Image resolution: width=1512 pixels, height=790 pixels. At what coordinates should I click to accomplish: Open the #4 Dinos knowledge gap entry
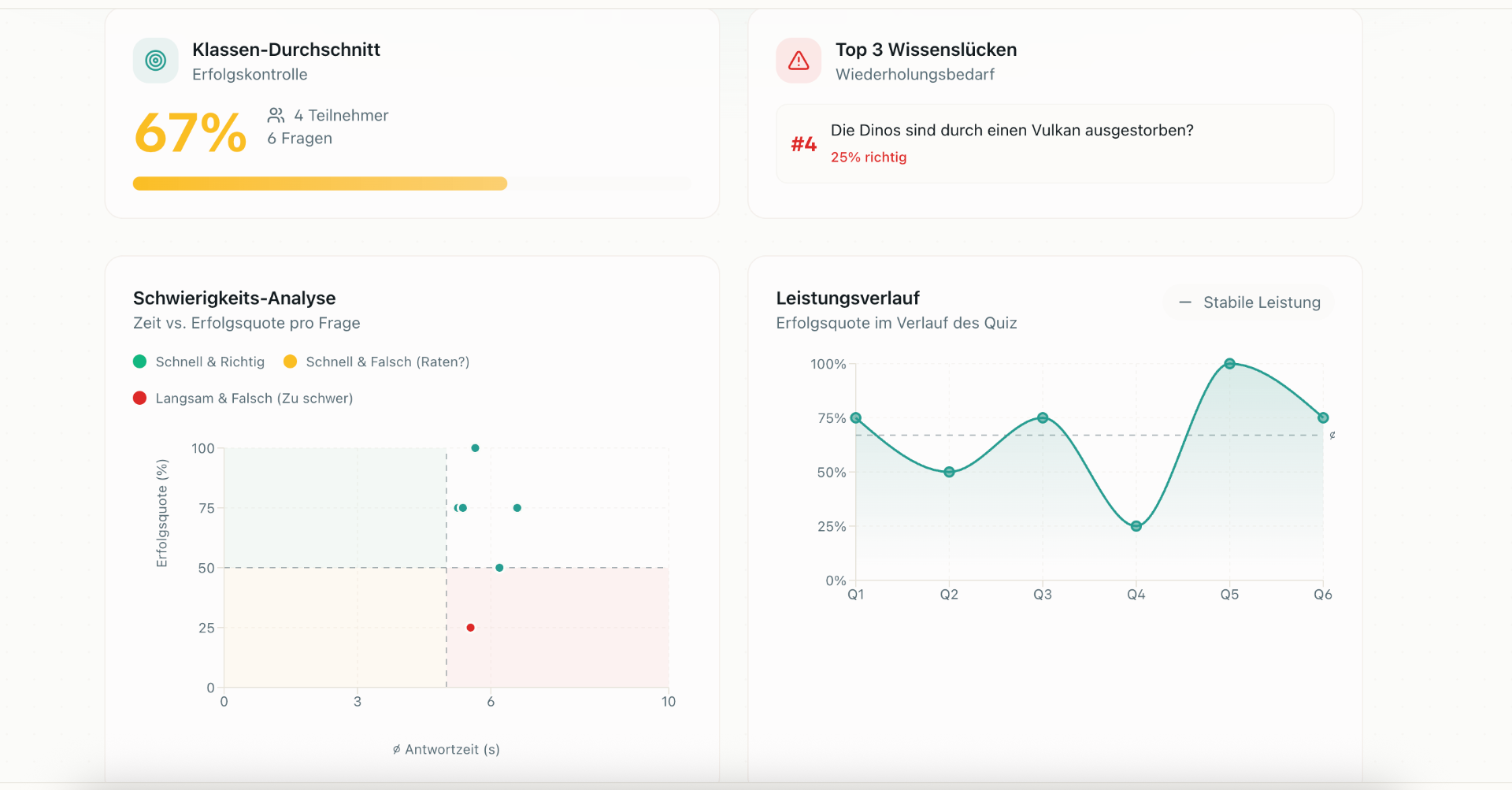(x=1055, y=144)
